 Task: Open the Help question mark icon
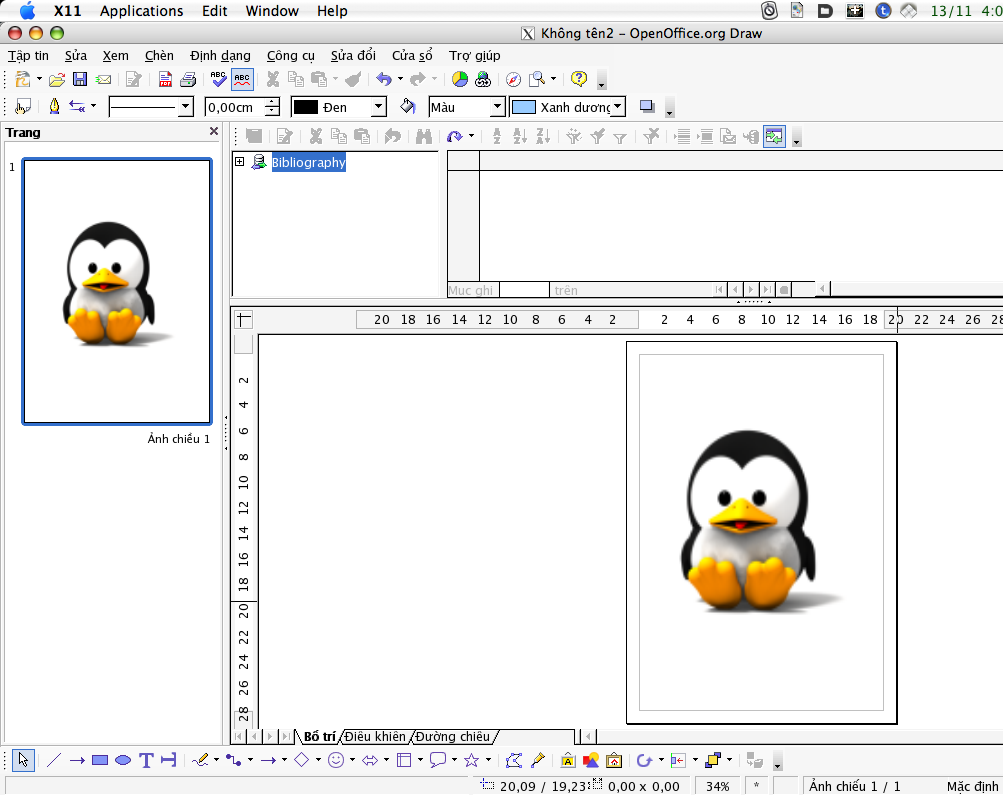click(x=579, y=79)
